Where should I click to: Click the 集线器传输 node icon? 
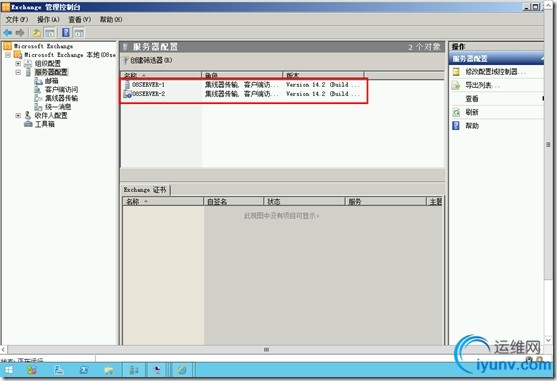(38, 98)
